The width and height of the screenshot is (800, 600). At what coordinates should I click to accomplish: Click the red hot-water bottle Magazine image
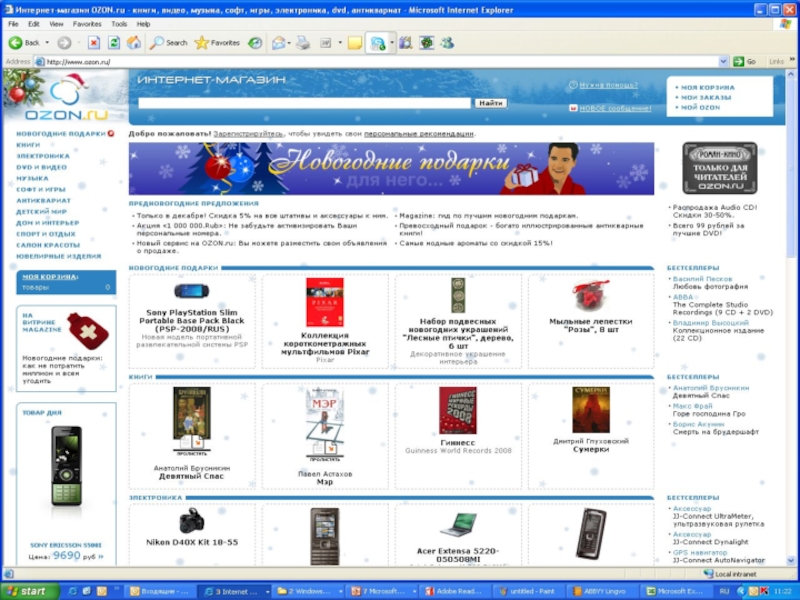(x=88, y=331)
